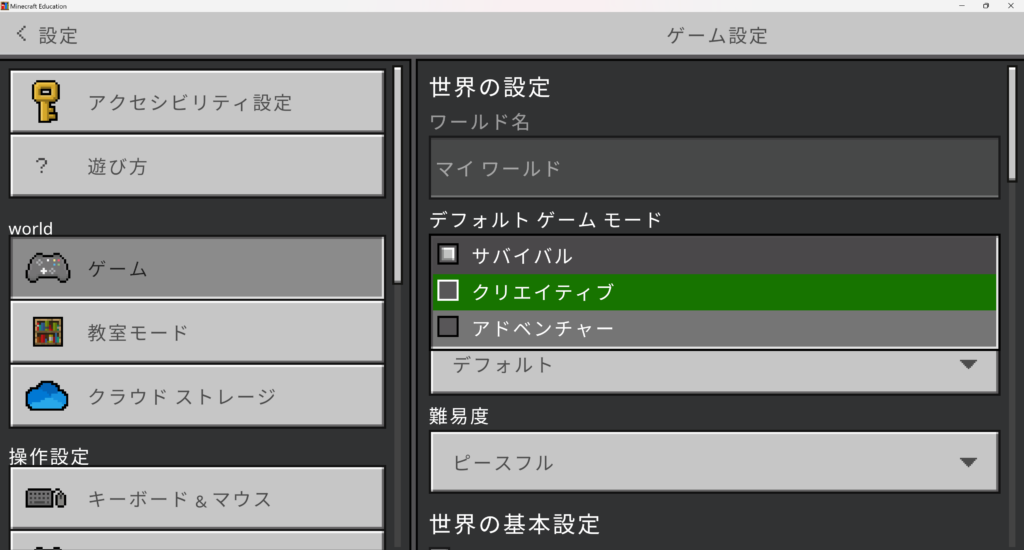Tick the サバイバル checkbox
This screenshot has height=550, width=1024.
point(448,254)
